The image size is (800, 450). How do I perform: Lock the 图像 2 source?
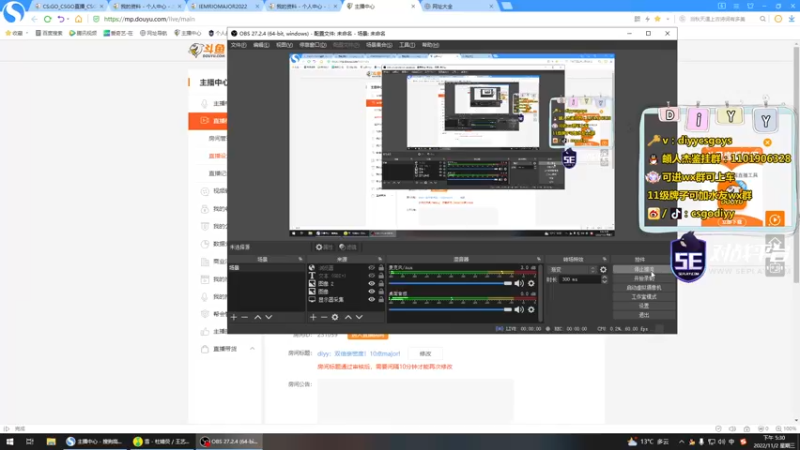coord(381,284)
